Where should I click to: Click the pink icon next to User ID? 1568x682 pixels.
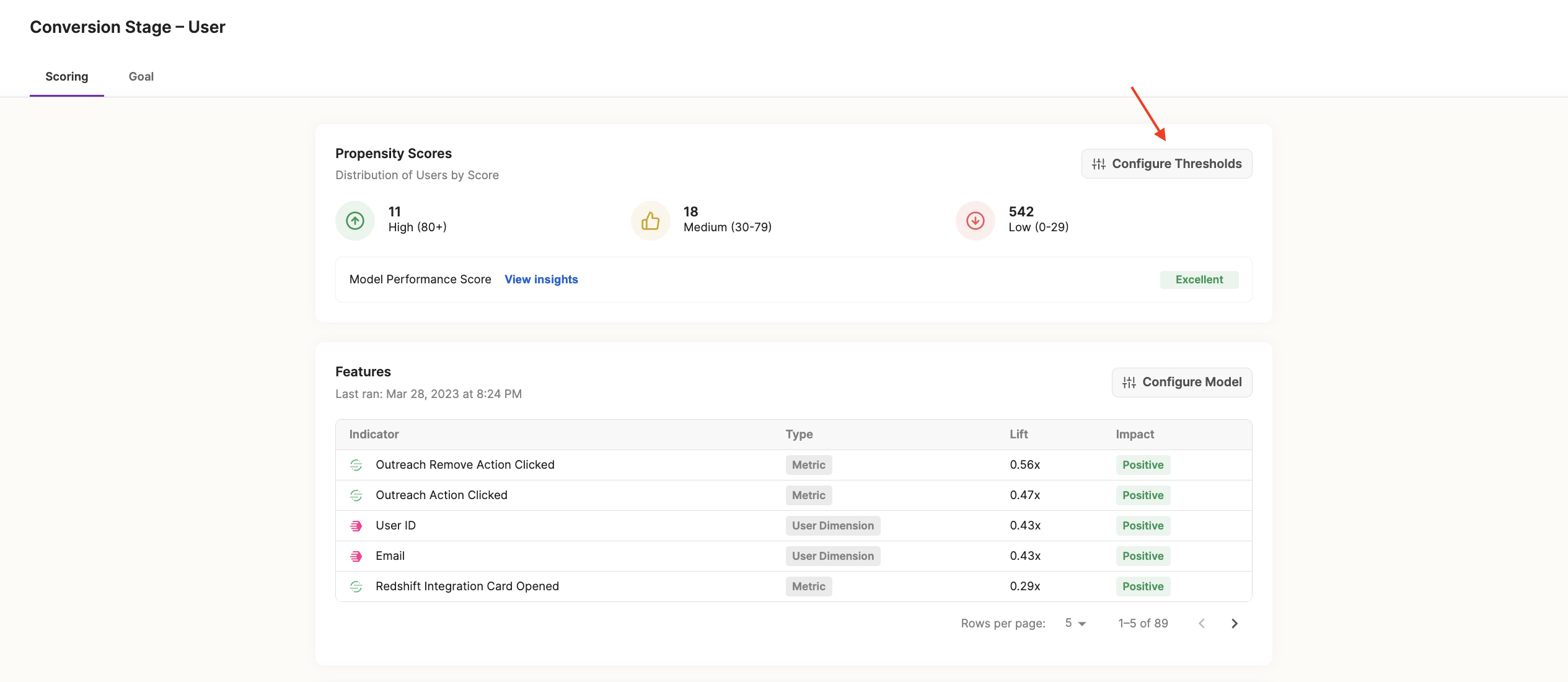(356, 526)
